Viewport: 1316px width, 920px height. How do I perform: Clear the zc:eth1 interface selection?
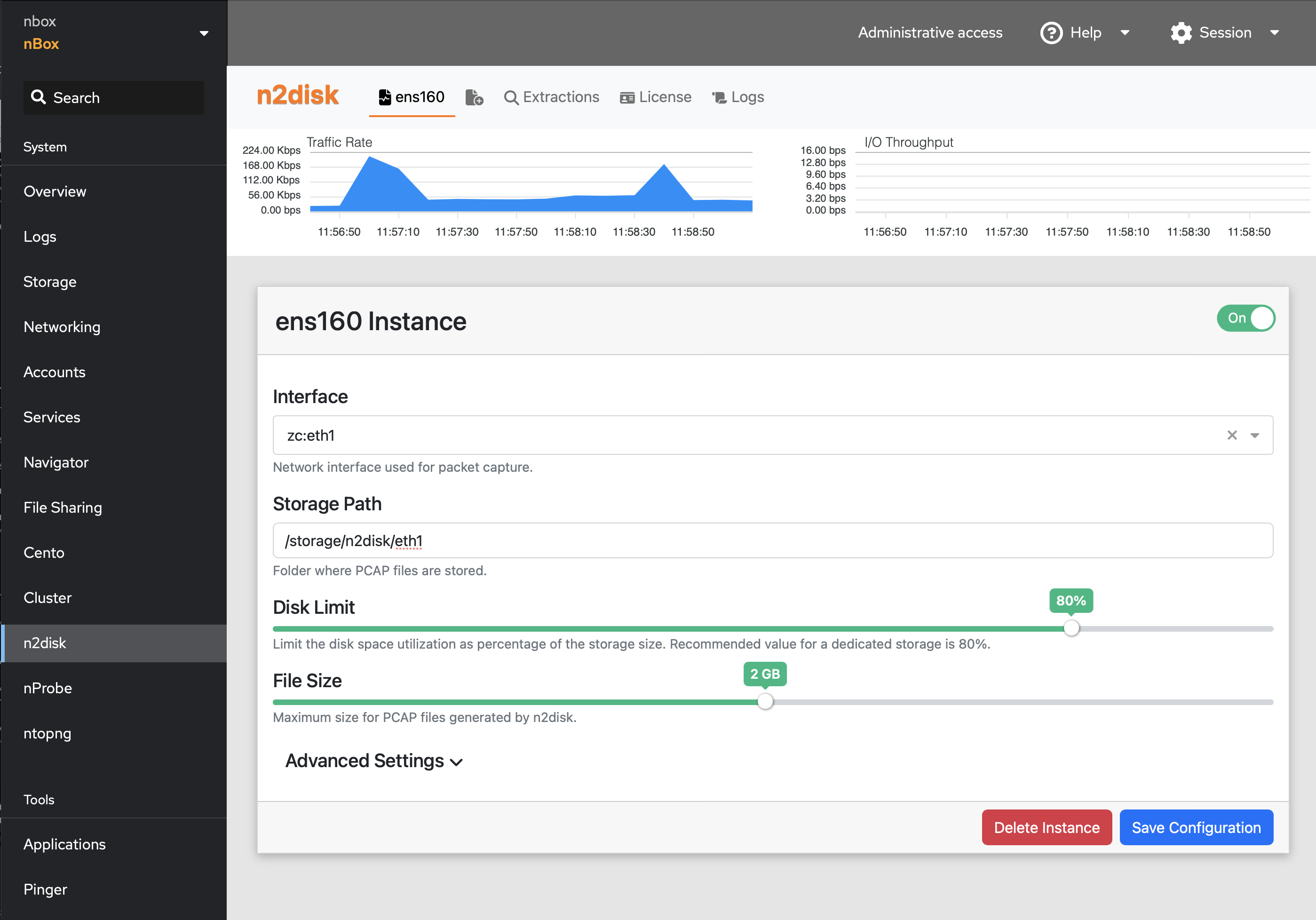[x=1232, y=435]
